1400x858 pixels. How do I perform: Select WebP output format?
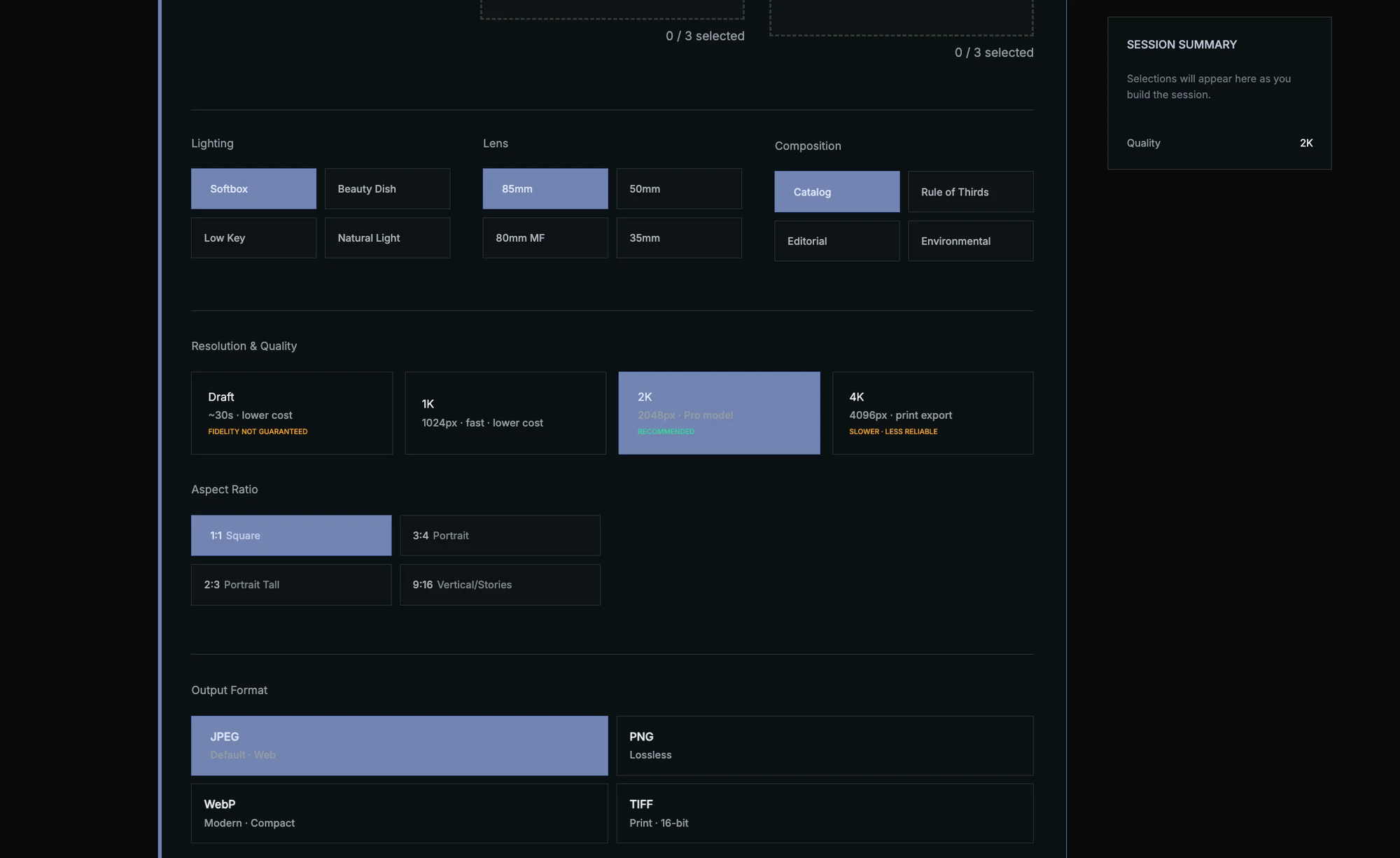(x=400, y=813)
